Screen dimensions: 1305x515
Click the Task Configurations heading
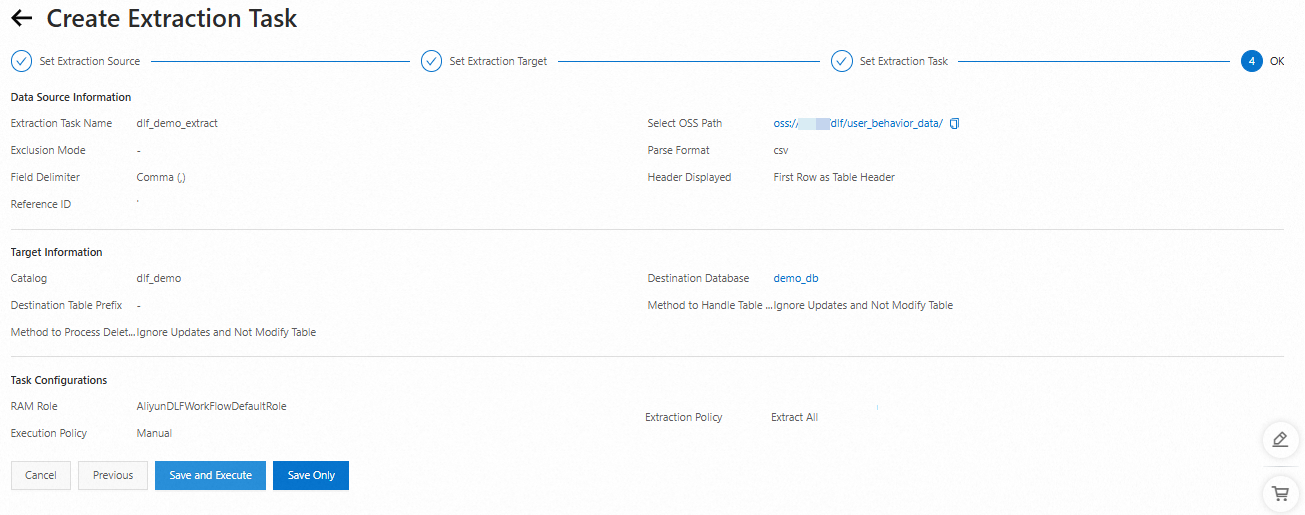[x=59, y=380]
